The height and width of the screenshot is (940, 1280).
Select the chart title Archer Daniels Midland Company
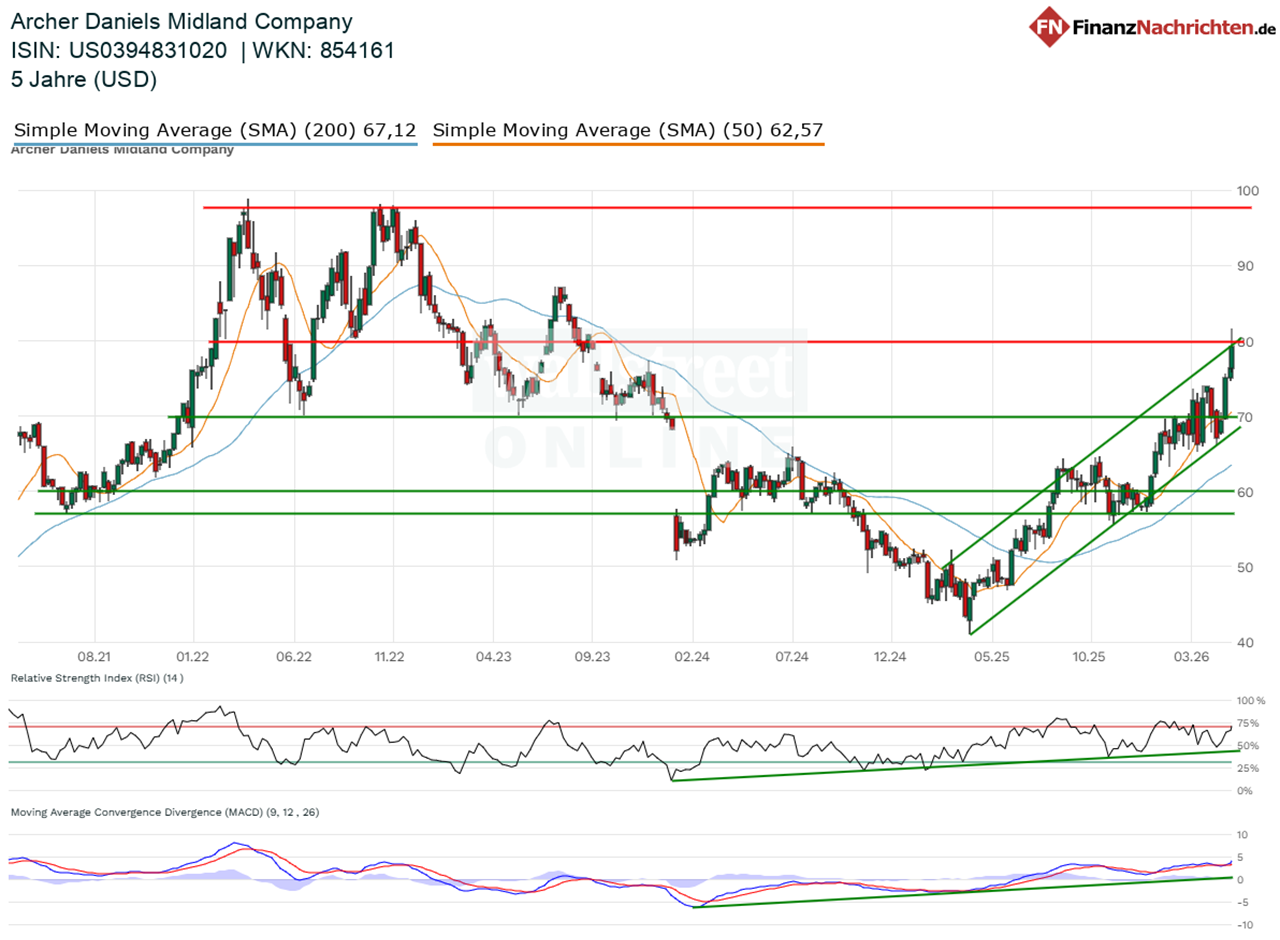tap(181, 21)
